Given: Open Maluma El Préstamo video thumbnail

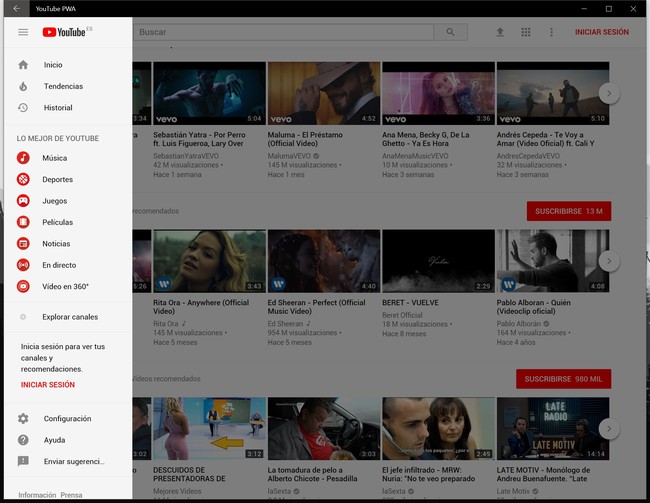Looking at the screenshot, I should pos(324,93).
